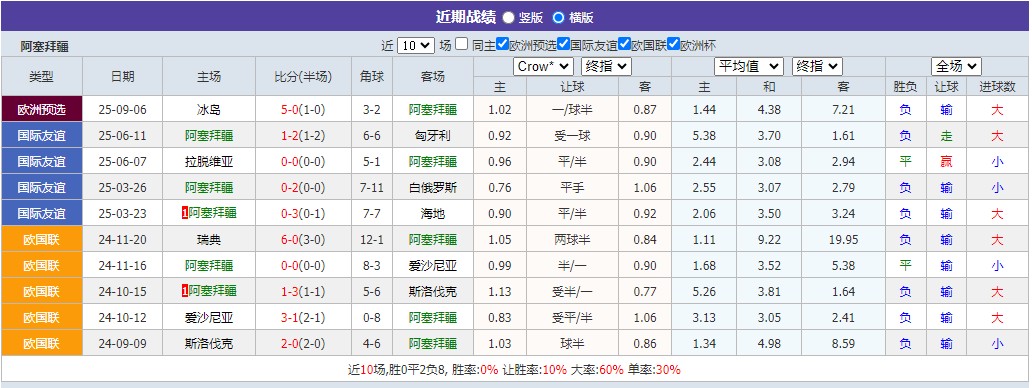Viewport: 1032px width, 388px height.
Task: Click 欧国联 label in the 24-11-20 row
Action: [x=41, y=239]
